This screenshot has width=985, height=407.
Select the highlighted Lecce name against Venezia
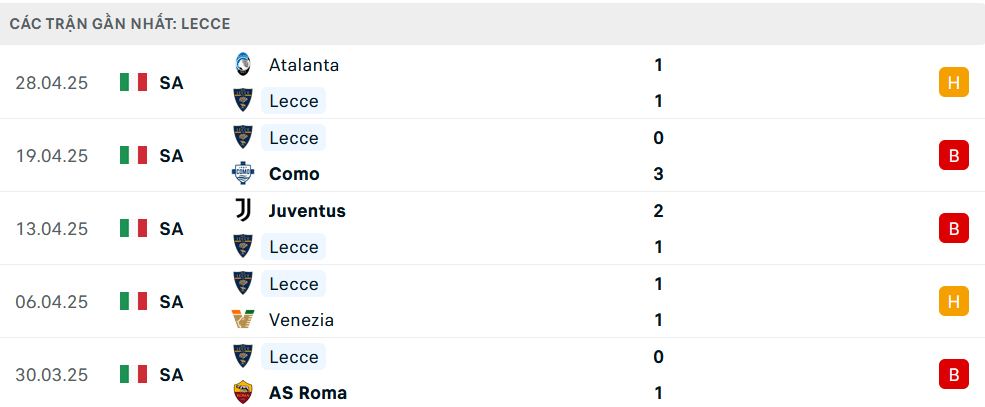click(x=294, y=284)
